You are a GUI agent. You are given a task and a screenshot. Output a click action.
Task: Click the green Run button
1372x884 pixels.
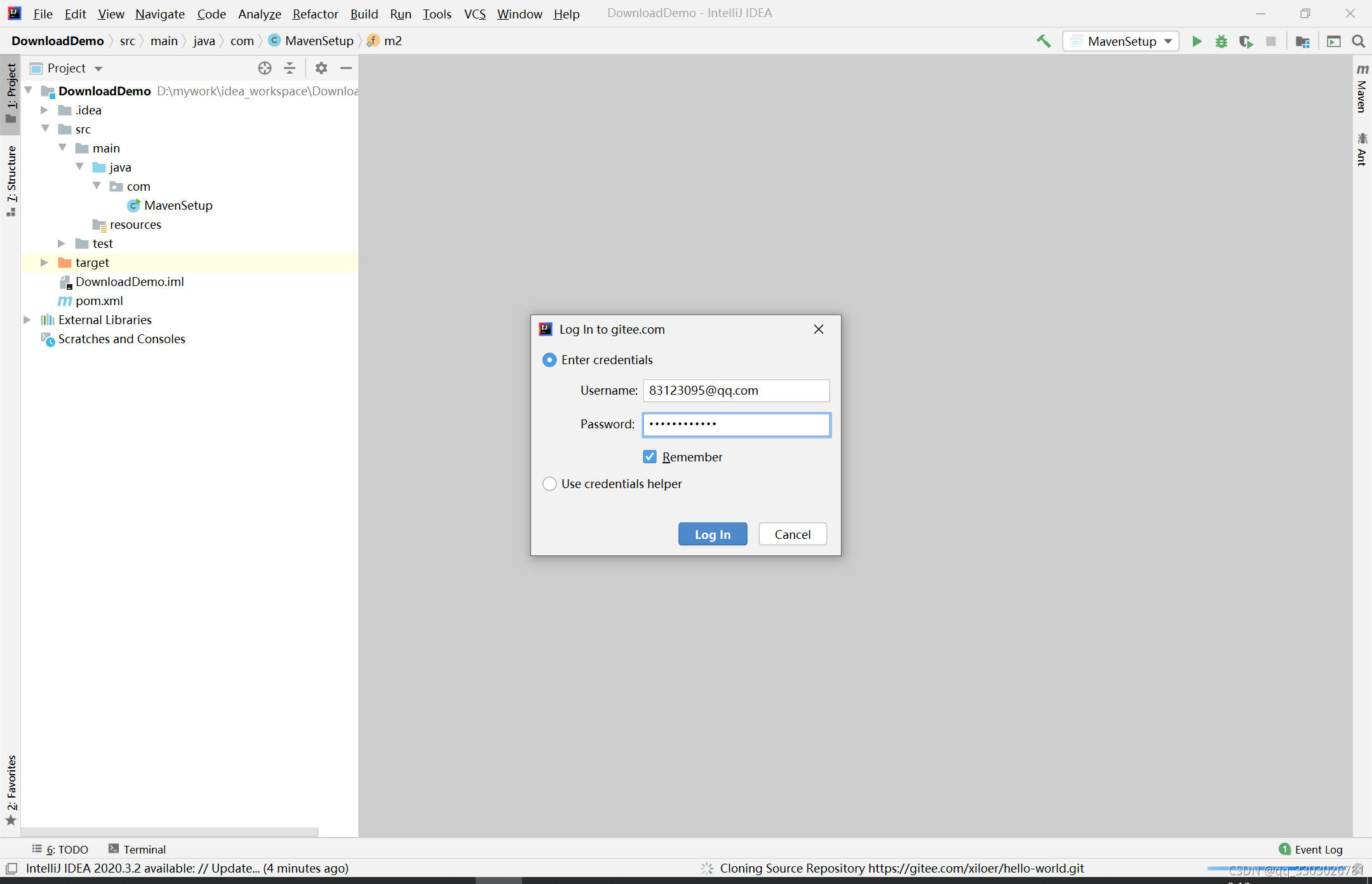pyautogui.click(x=1197, y=41)
